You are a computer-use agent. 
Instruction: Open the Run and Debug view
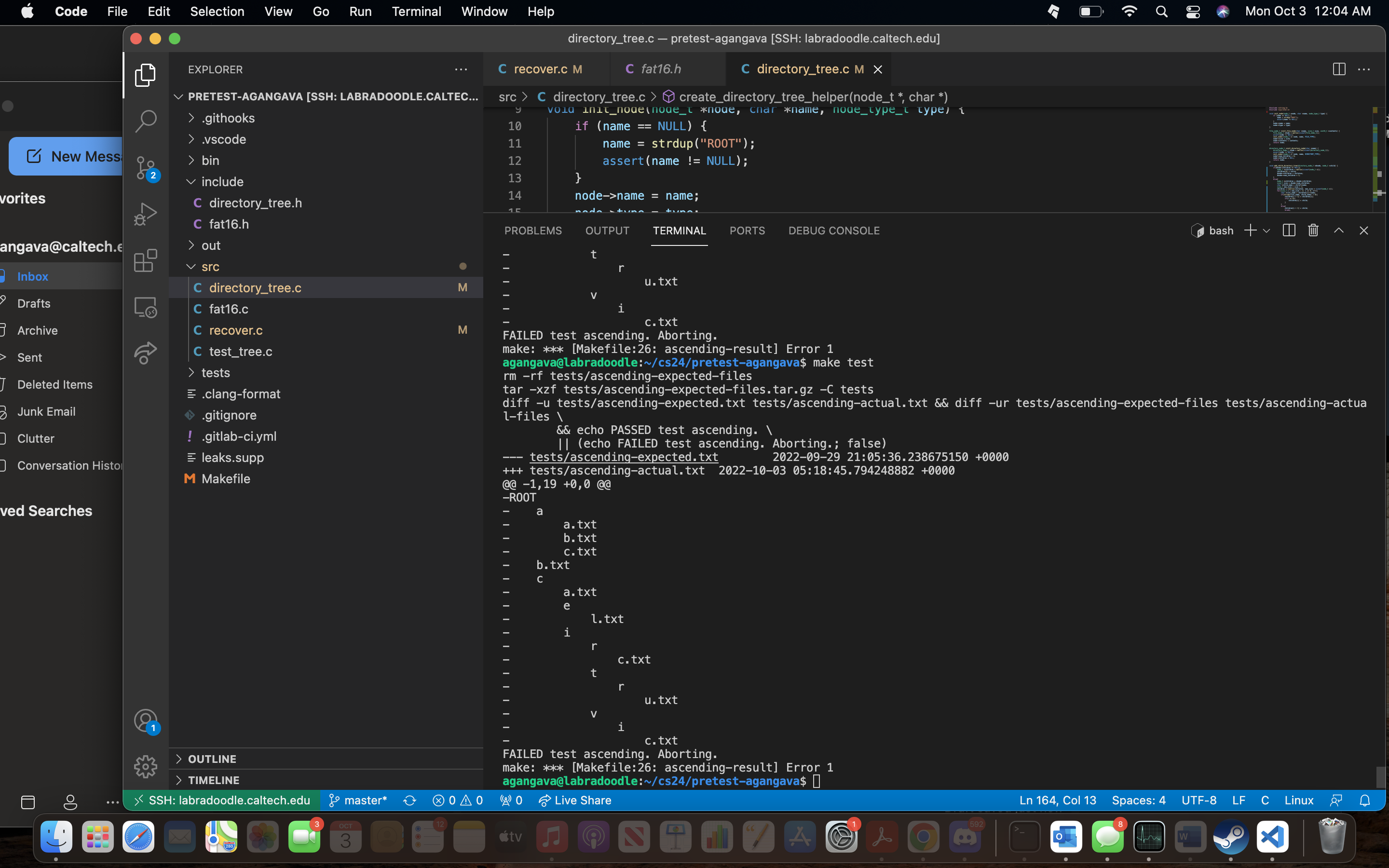click(x=145, y=214)
